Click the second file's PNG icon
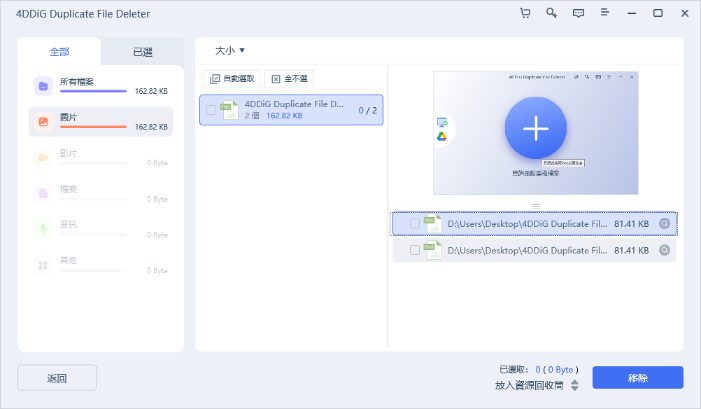Viewport: 701px width, 409px height. click(x=433, y=250)
